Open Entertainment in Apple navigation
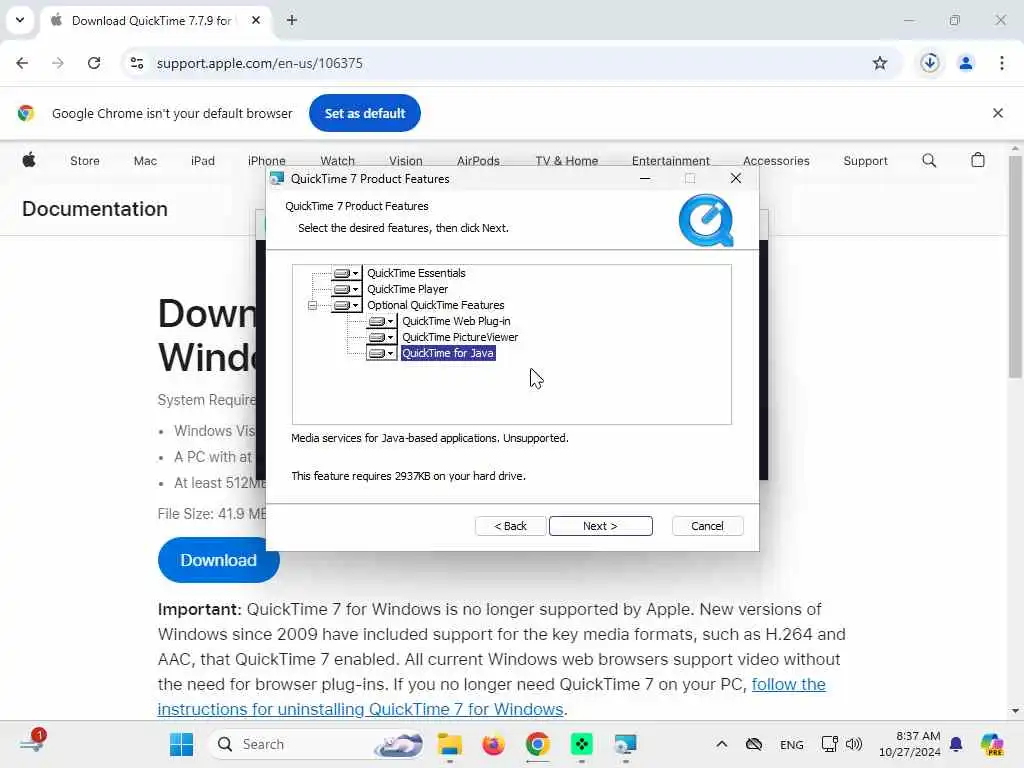Viewport: 1024px width, 768px height. click(x=671, y=161)
